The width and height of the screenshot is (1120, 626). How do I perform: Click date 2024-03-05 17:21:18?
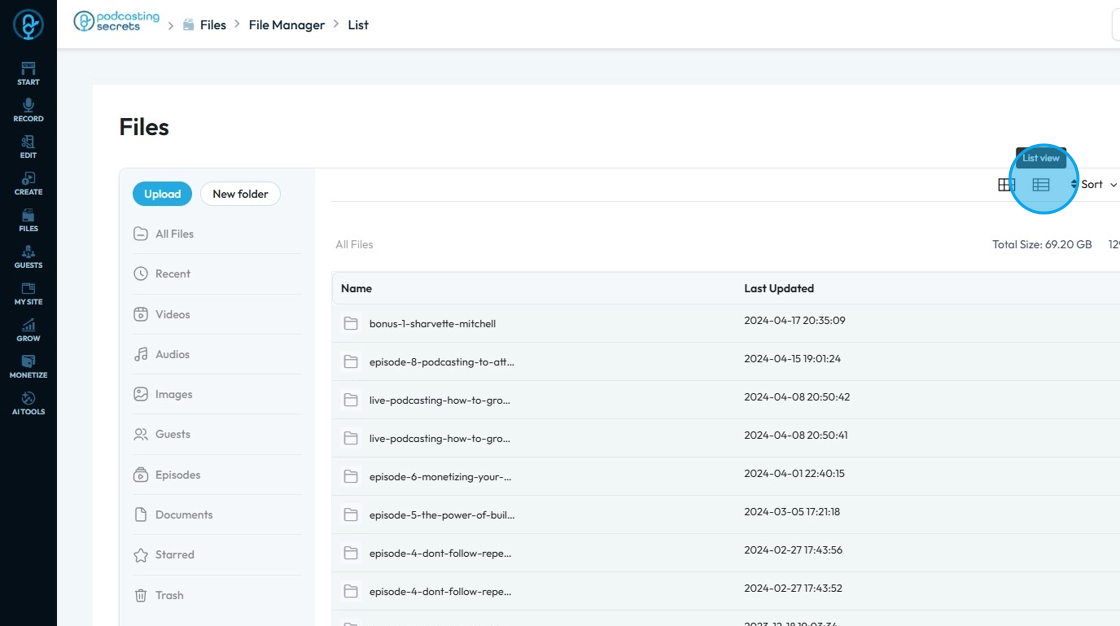point(791,512)
